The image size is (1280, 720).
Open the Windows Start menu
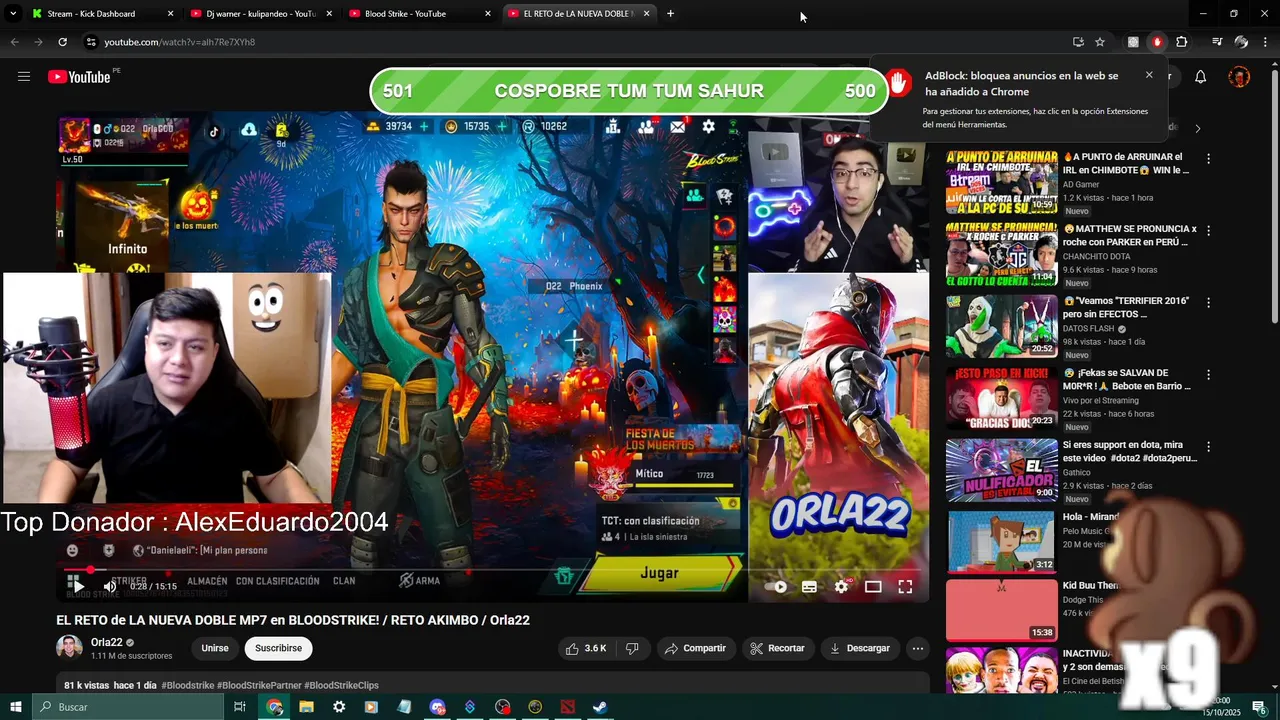click(15, 707)
